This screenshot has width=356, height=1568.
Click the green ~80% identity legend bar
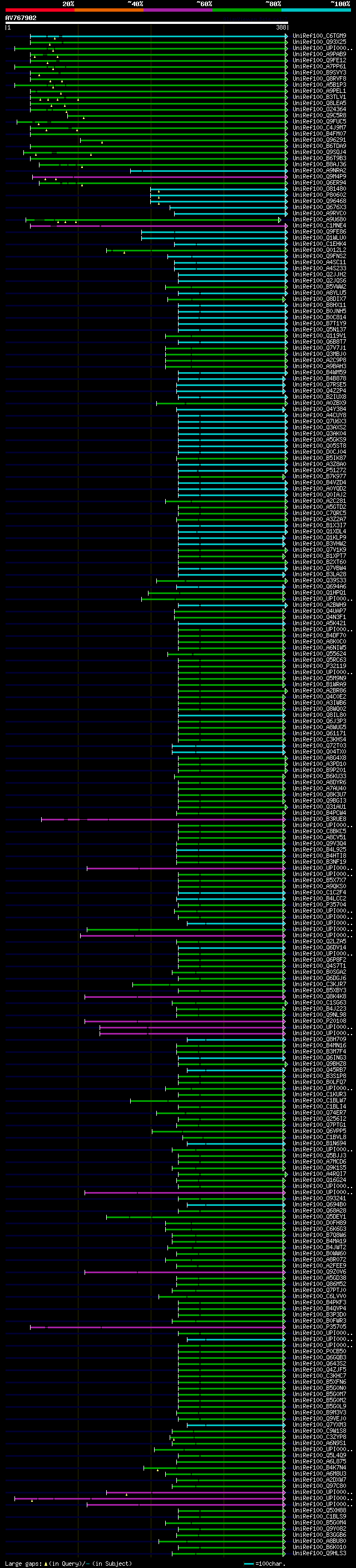[247, 11]
